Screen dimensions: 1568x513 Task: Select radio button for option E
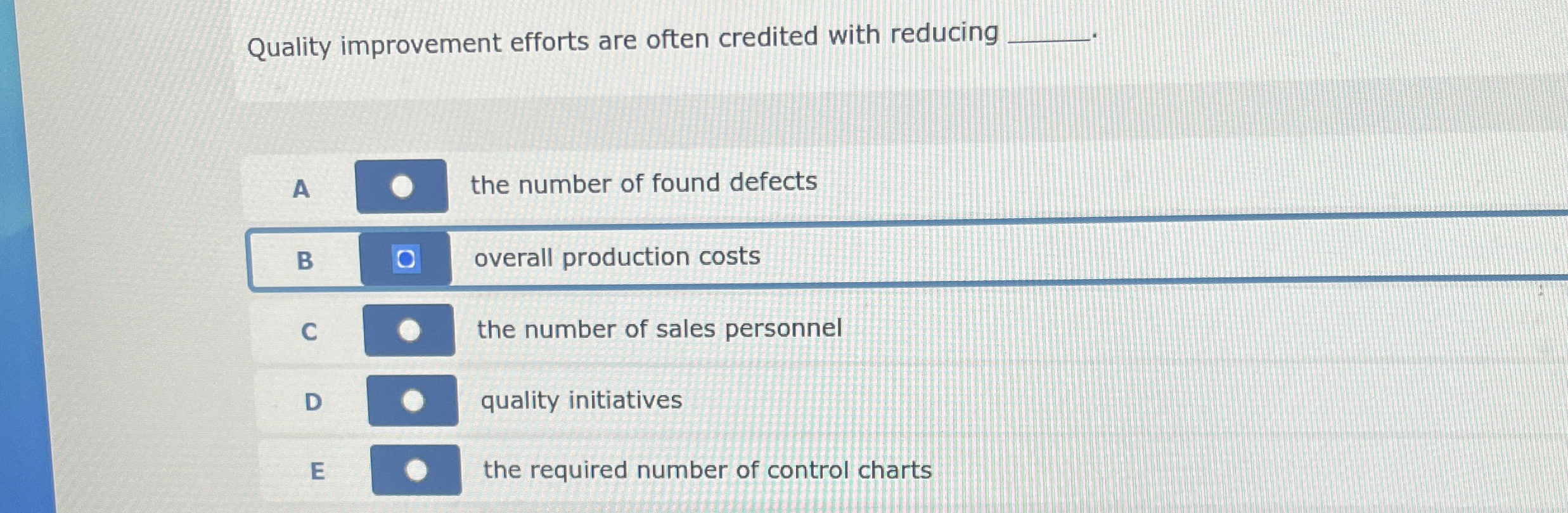[416, 471]
